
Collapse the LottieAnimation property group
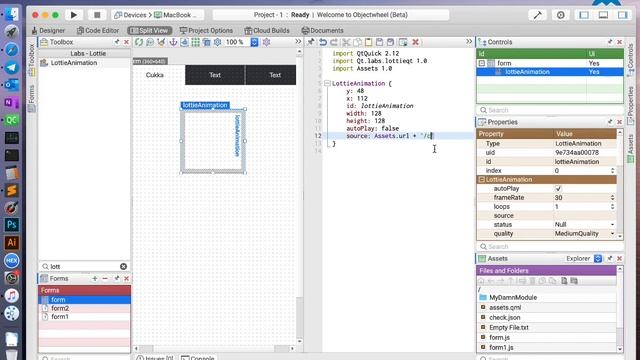481,180
